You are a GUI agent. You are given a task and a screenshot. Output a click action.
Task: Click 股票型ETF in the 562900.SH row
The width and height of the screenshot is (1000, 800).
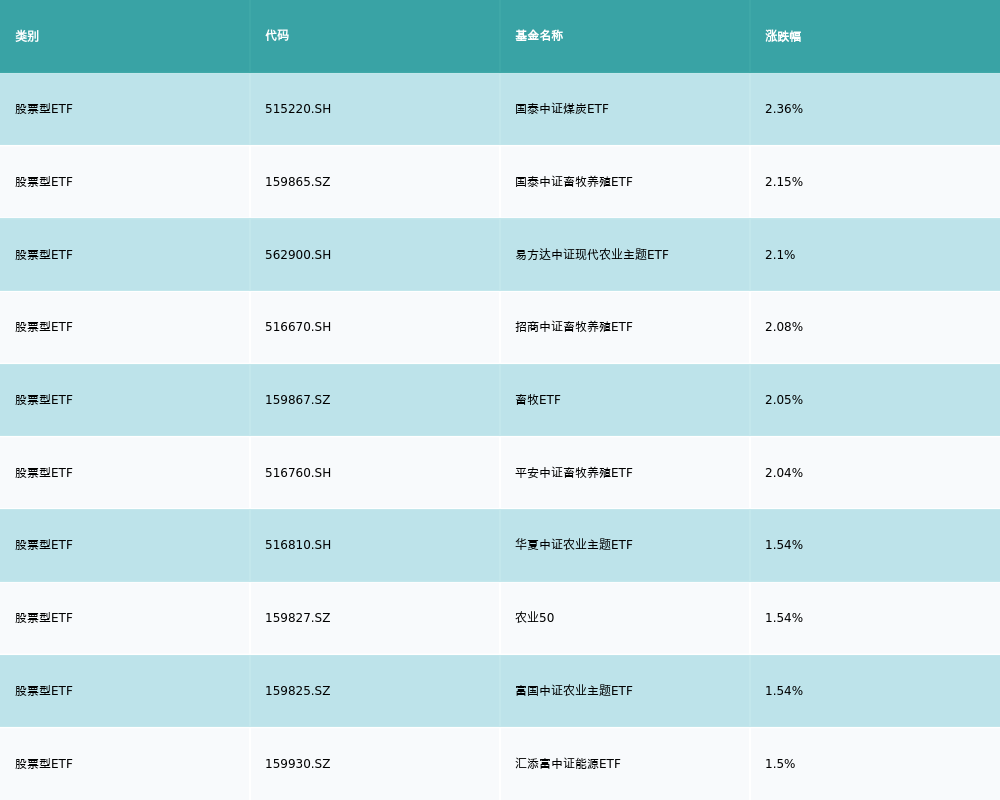(44, 255)
